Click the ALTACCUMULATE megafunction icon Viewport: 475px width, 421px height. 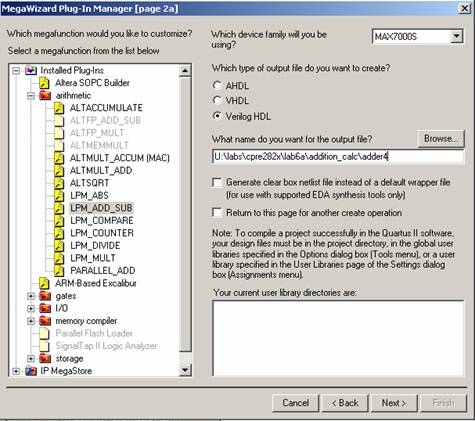tap(59, 108)
